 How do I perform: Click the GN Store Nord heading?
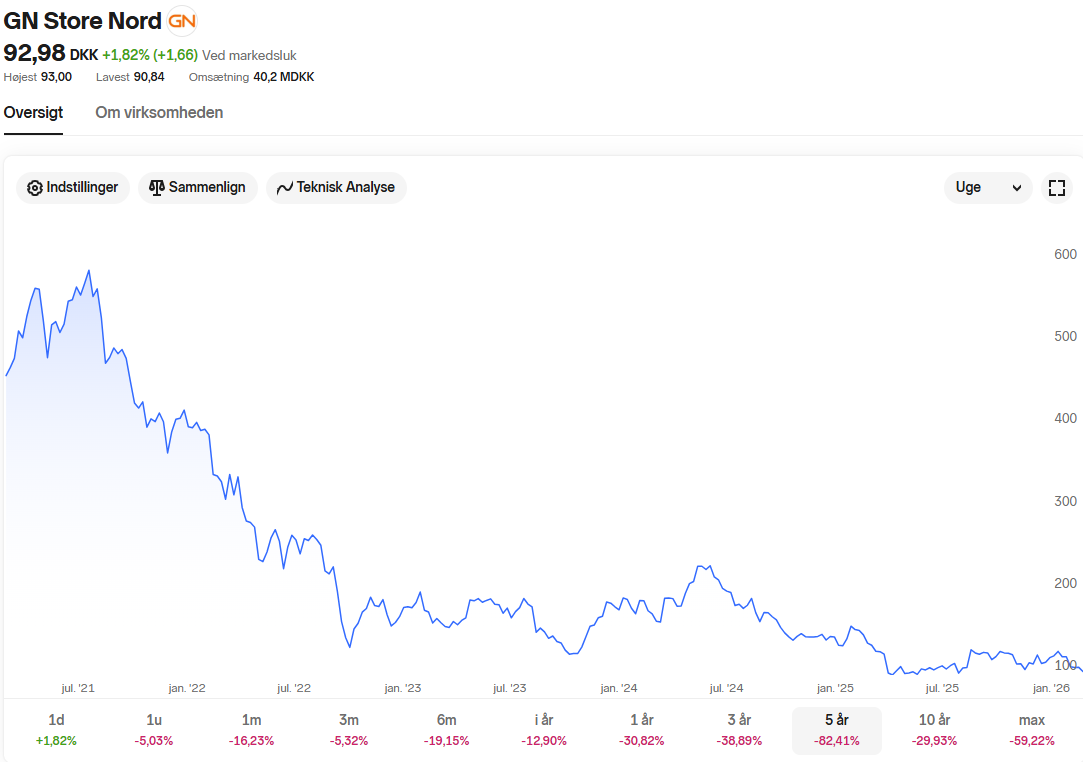click(82, 21)
